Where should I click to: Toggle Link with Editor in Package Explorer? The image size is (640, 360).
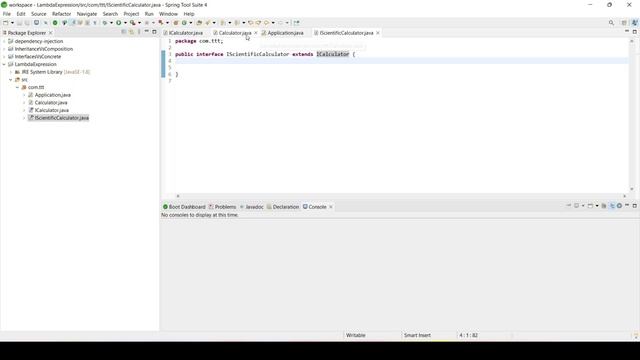pyautogui.click(x=131, y=32)
